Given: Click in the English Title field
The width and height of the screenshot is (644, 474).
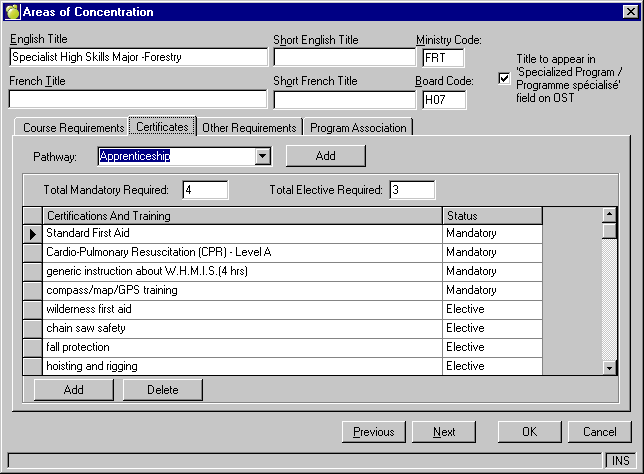Looking at the screenshot, I should (137, 58).
